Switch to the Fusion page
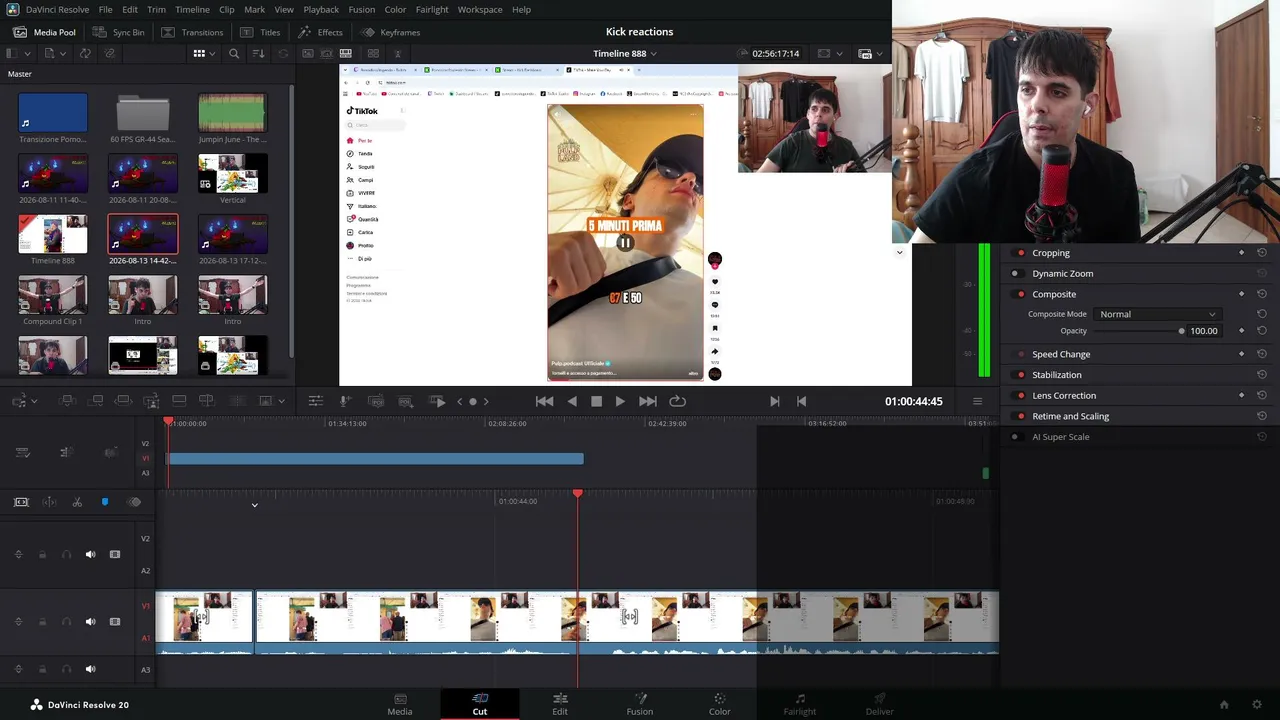Screen dimensions: 1280x720 point(640,704)
